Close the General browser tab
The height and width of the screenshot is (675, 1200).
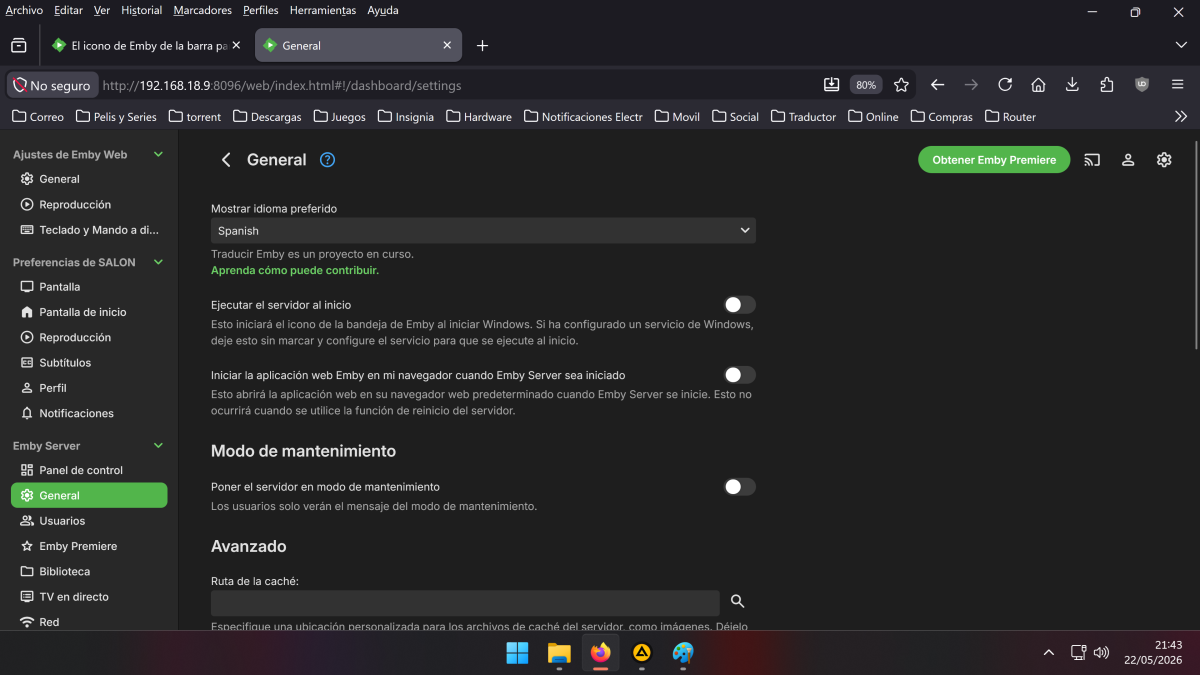pyautogui.click(x=447, y=45)
